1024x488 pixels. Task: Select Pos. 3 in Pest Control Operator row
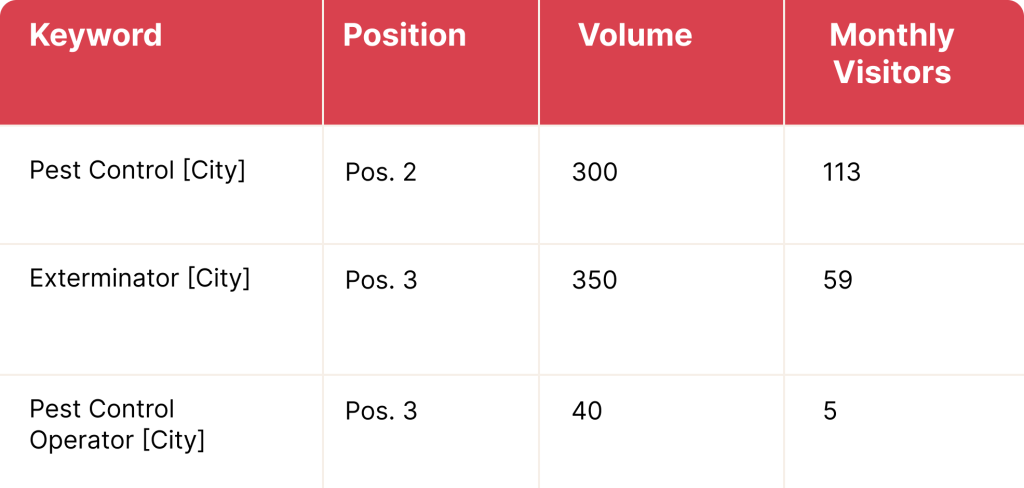tap(381, 411)
